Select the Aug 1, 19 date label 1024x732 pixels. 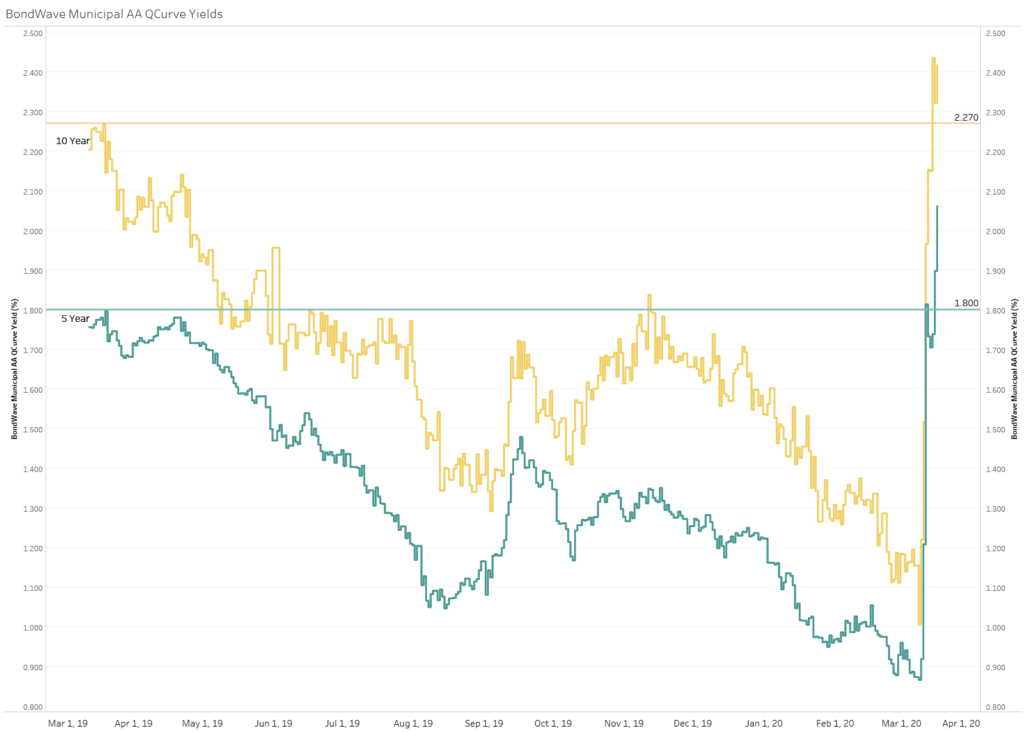point(413,724)
